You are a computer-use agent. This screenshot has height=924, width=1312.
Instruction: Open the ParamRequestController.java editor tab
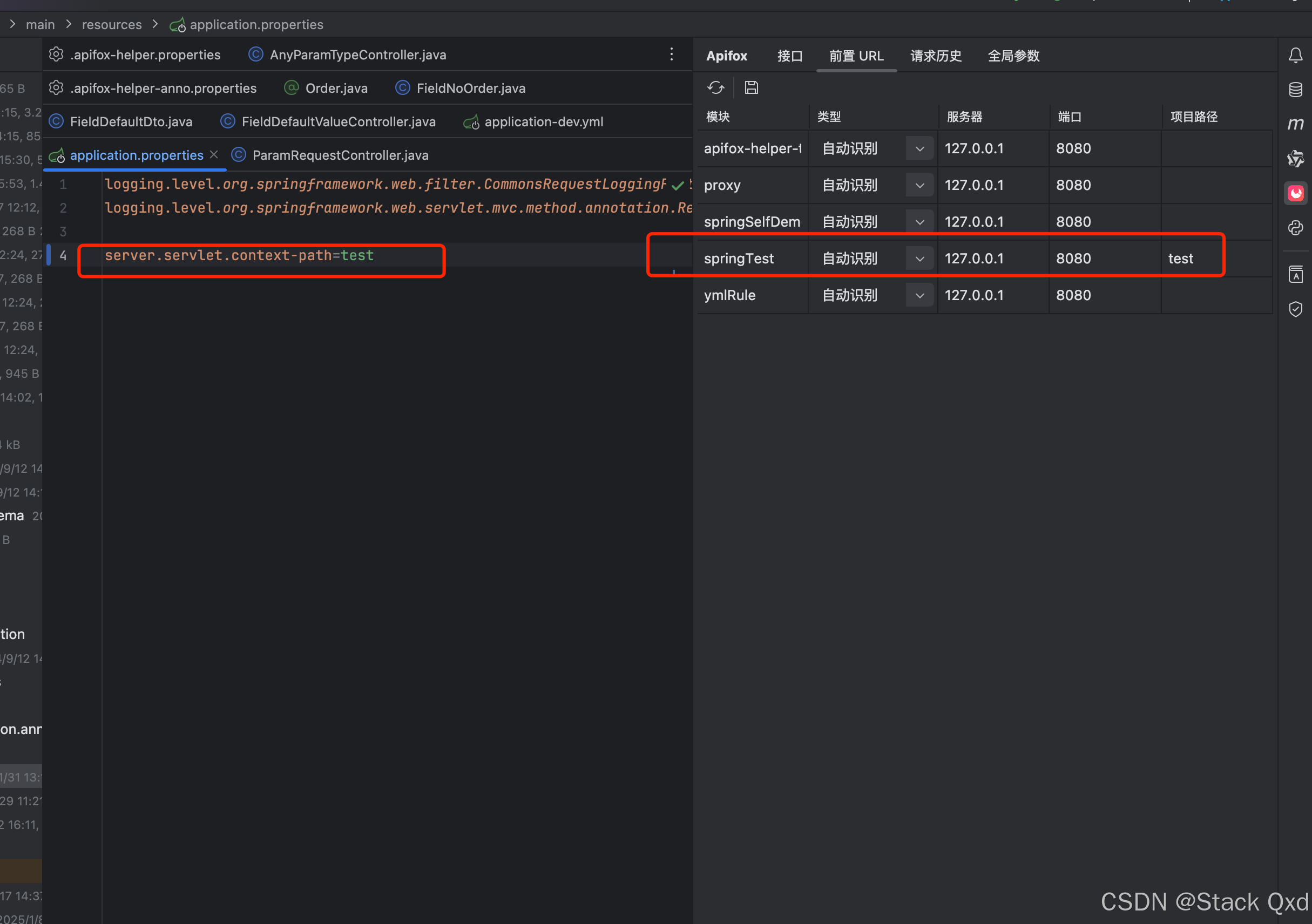coord(340,155)
